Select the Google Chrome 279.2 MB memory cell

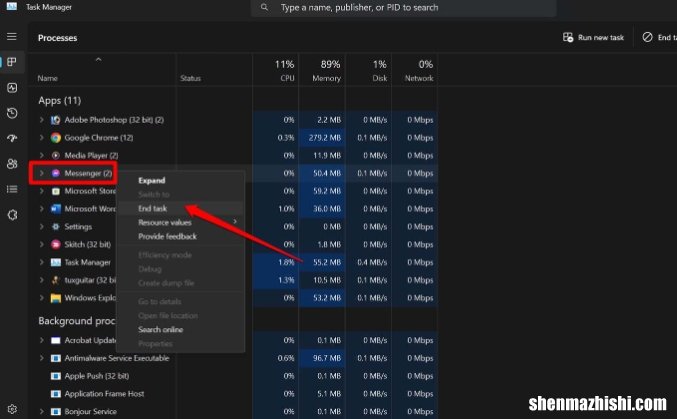point(323,138)
